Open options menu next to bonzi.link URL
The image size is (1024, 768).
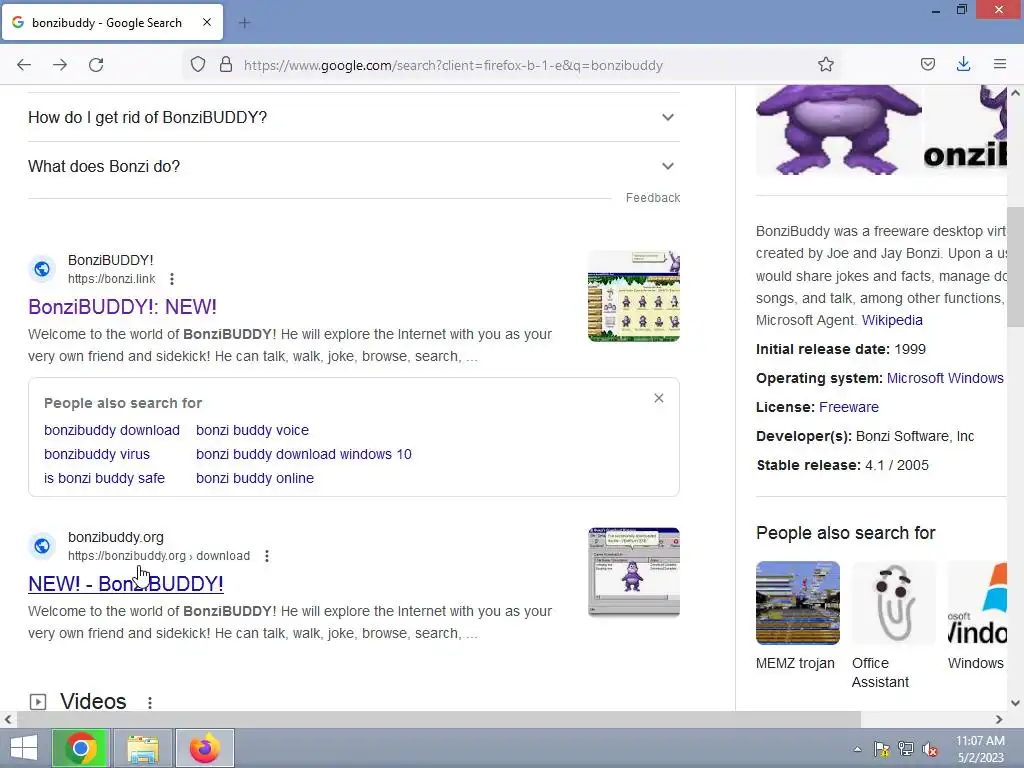coord(172,280)
